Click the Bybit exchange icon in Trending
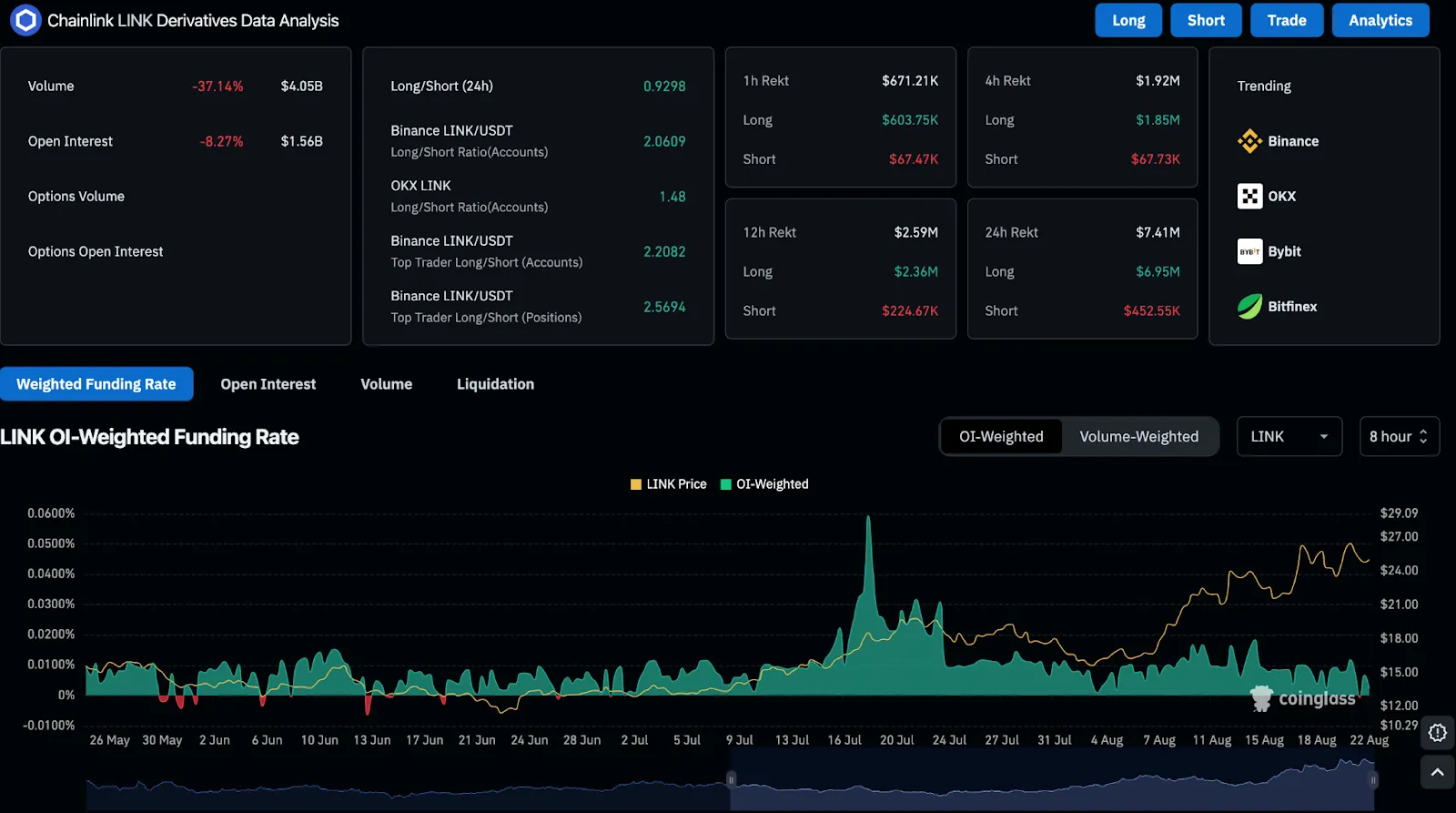The width and height of the screenshot is (1456, 813). (x=1249, y=251)
